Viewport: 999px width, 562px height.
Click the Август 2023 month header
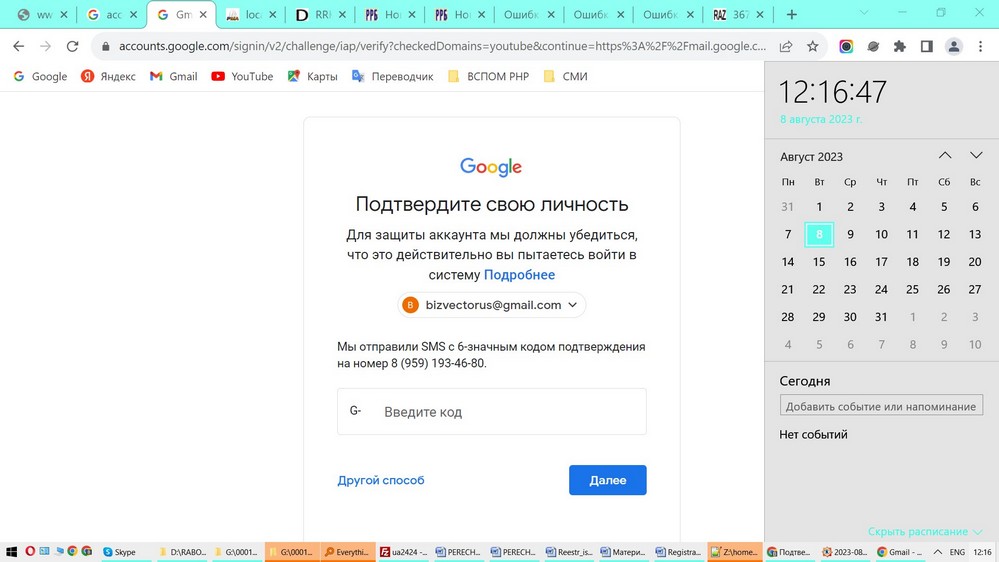tap(811, 157)
